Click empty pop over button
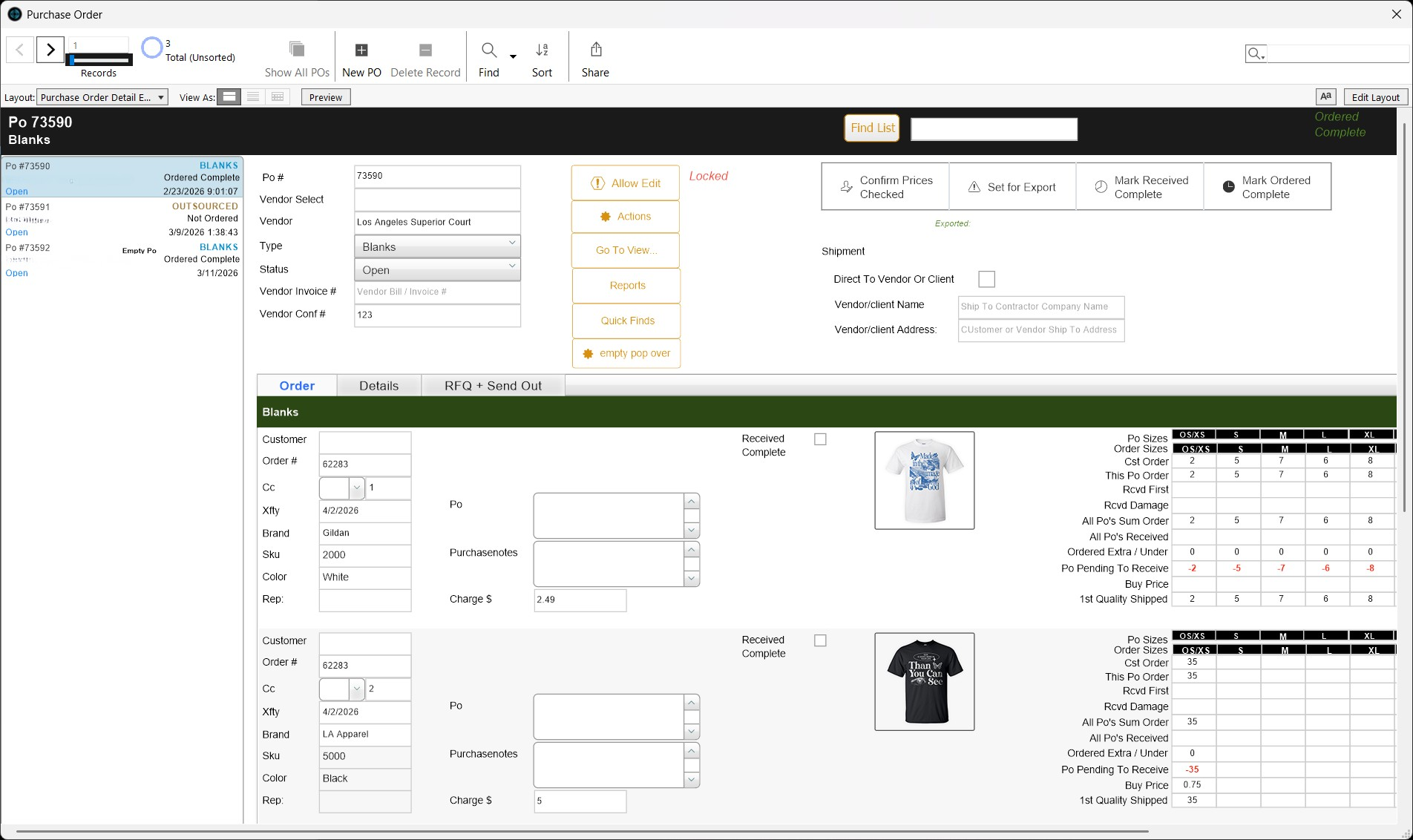 (x=626, y=353)
